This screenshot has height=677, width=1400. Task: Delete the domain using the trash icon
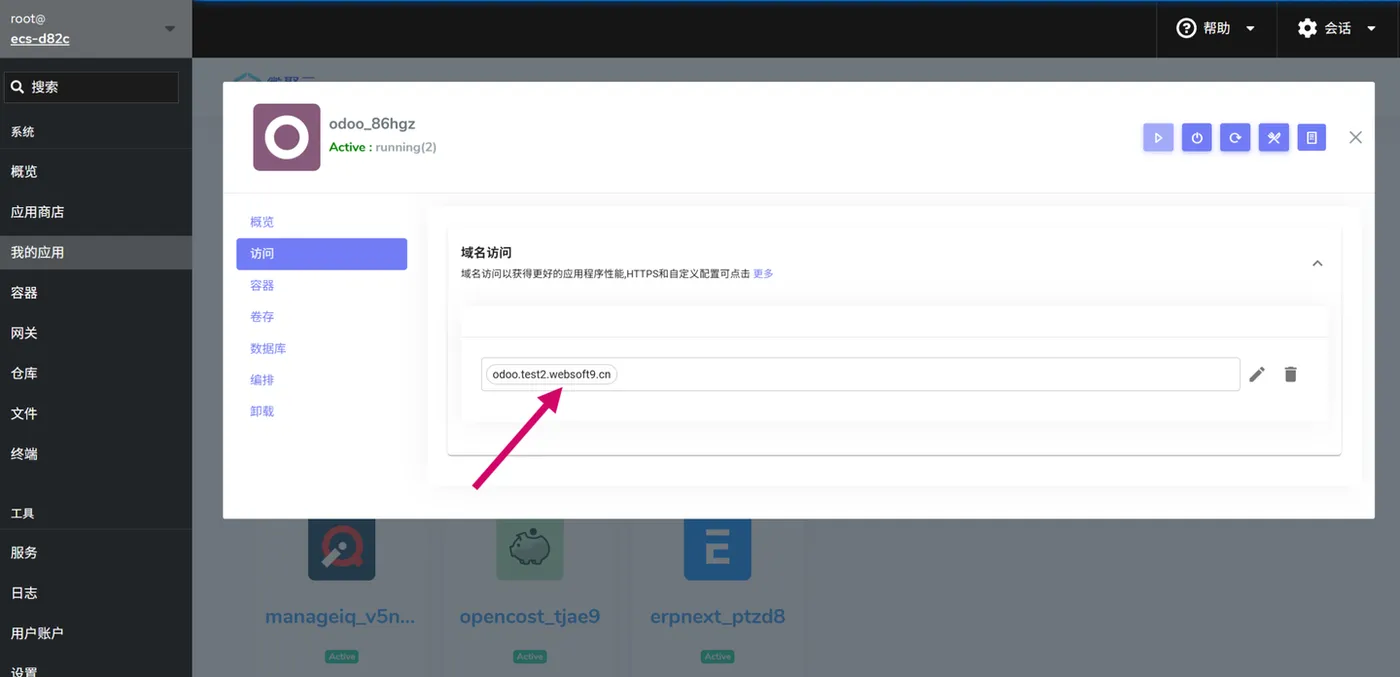(1291, 374)
